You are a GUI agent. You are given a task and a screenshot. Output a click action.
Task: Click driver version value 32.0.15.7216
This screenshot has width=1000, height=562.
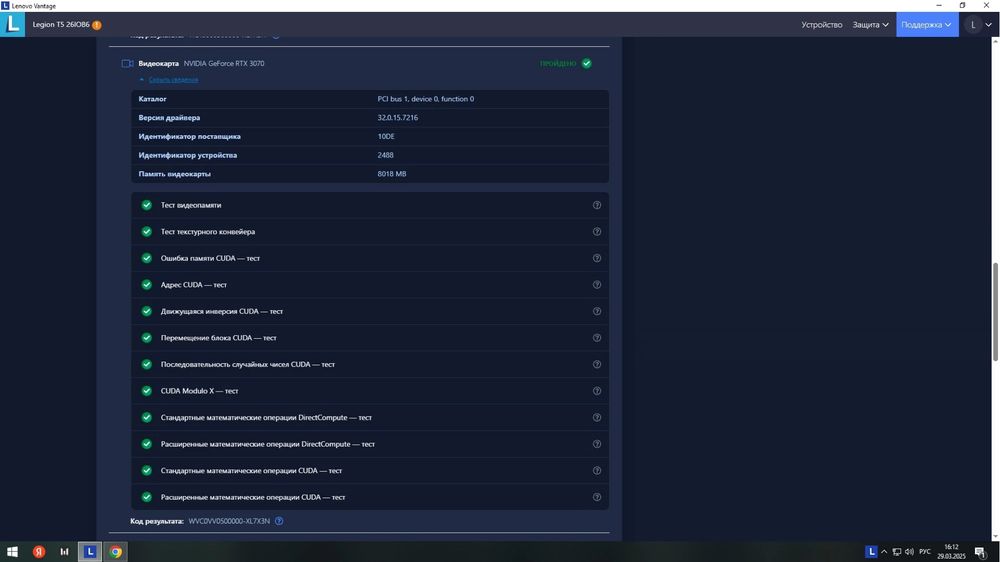click(x=398, y=118)
